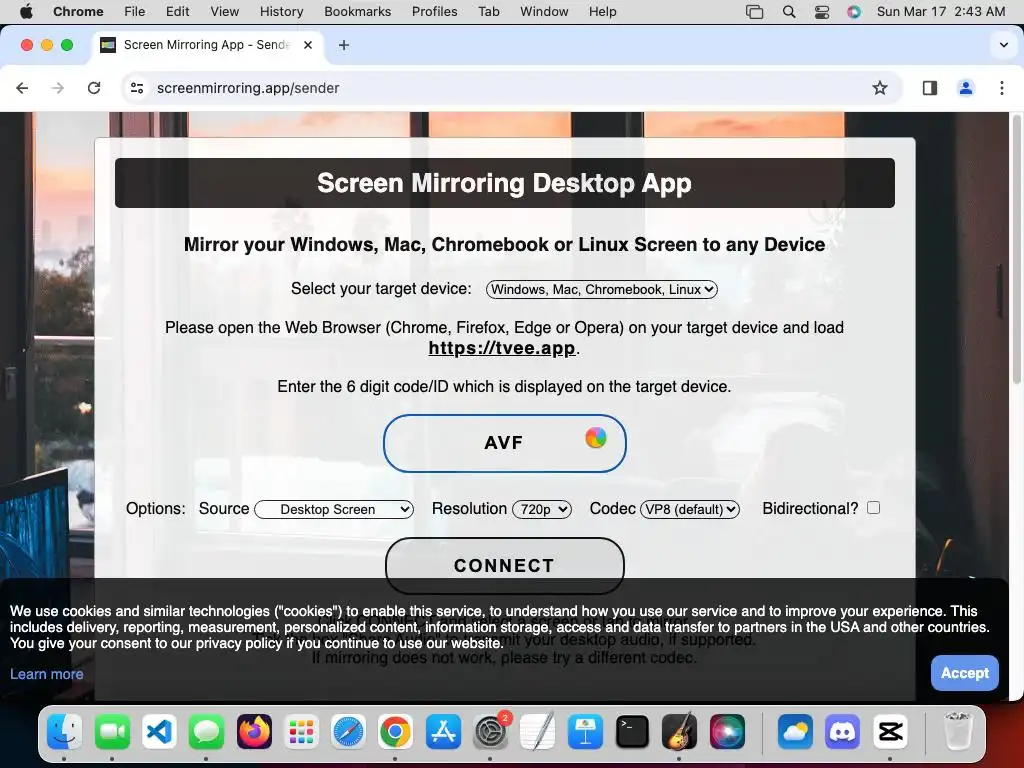This screenshot has height=768, width=1024.
Task: Open Learn more cookie link
Action: [46, 674]
